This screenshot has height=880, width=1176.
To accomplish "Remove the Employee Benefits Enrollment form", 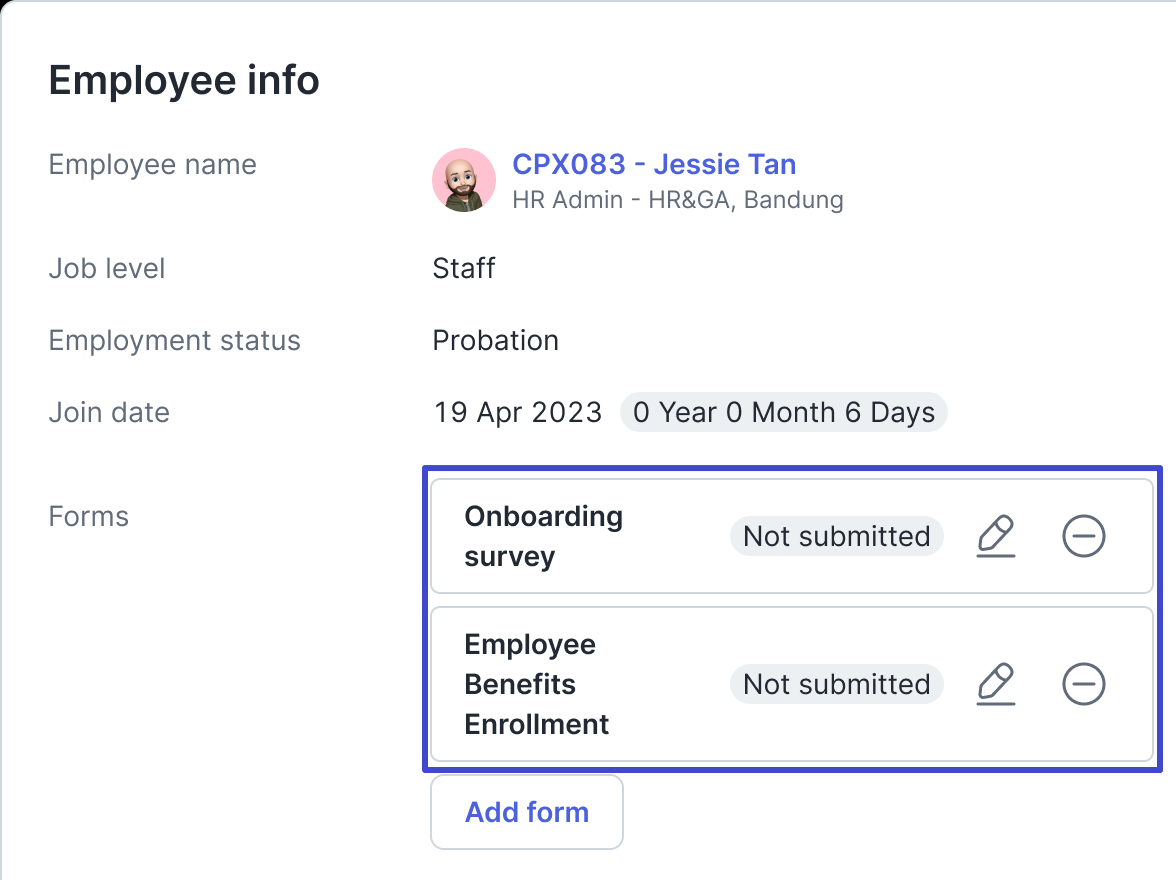I will (1083, 685).
